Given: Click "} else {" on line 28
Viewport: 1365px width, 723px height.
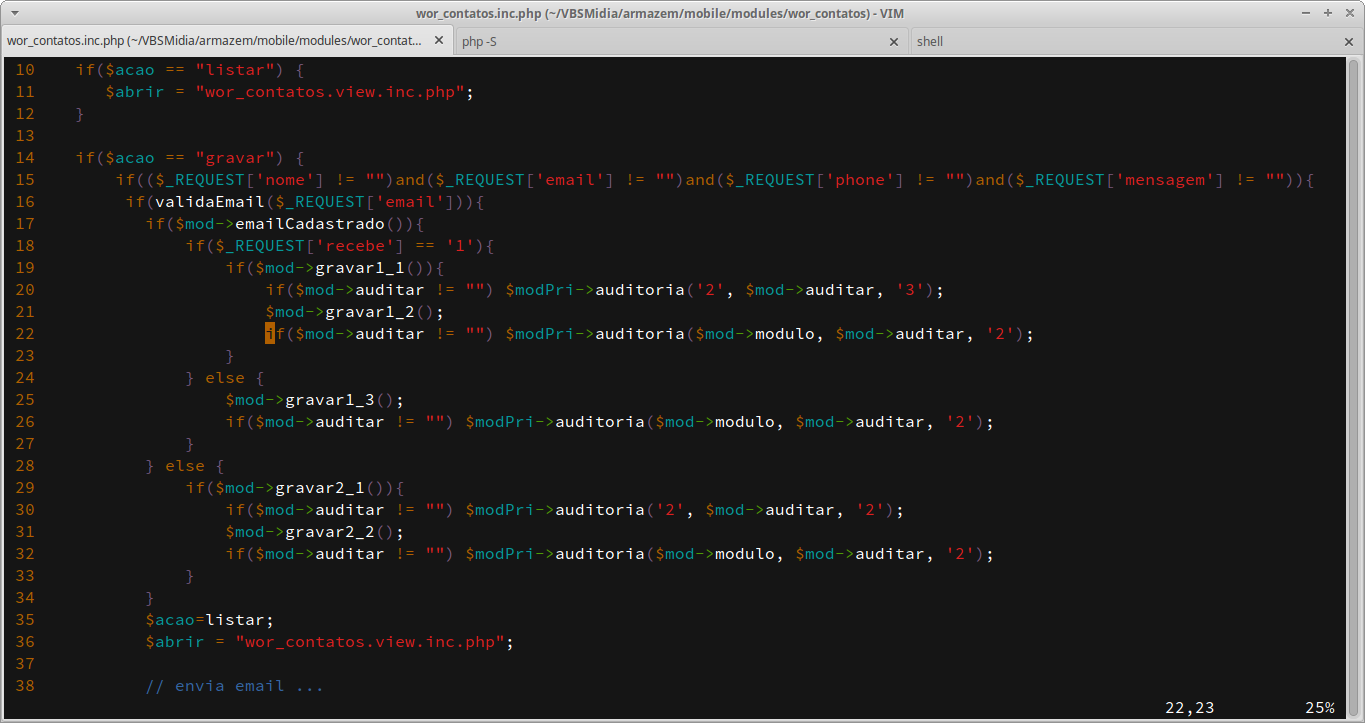Looking at the screenshot, I should point(185,466).
